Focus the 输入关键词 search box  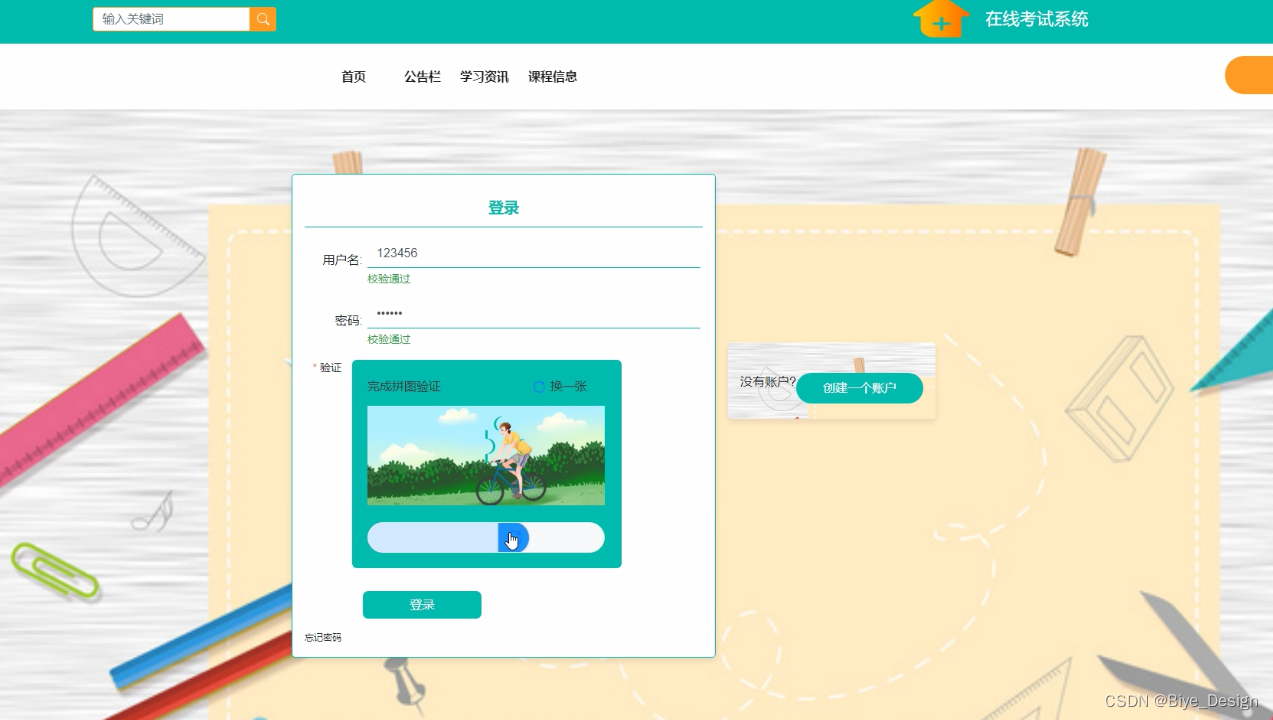click(x=171, y=19)
